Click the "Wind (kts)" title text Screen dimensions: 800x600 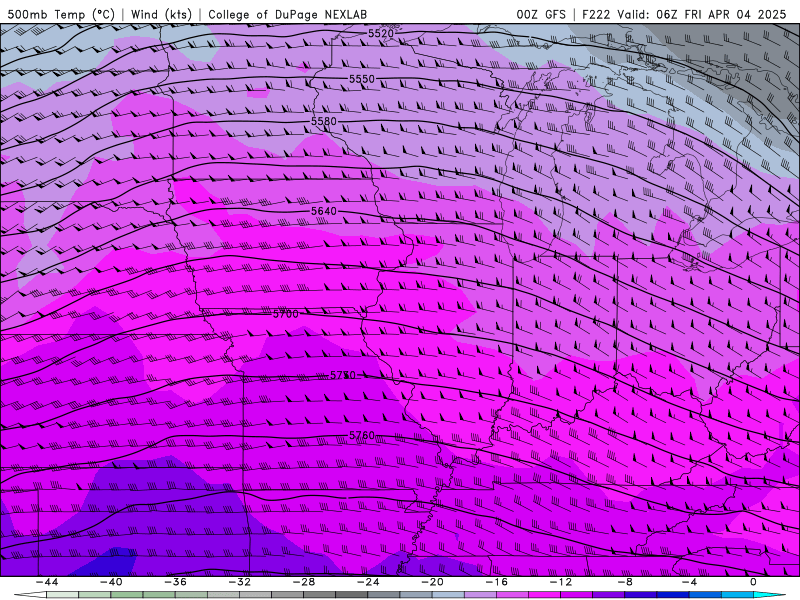[x=161, y=14]
